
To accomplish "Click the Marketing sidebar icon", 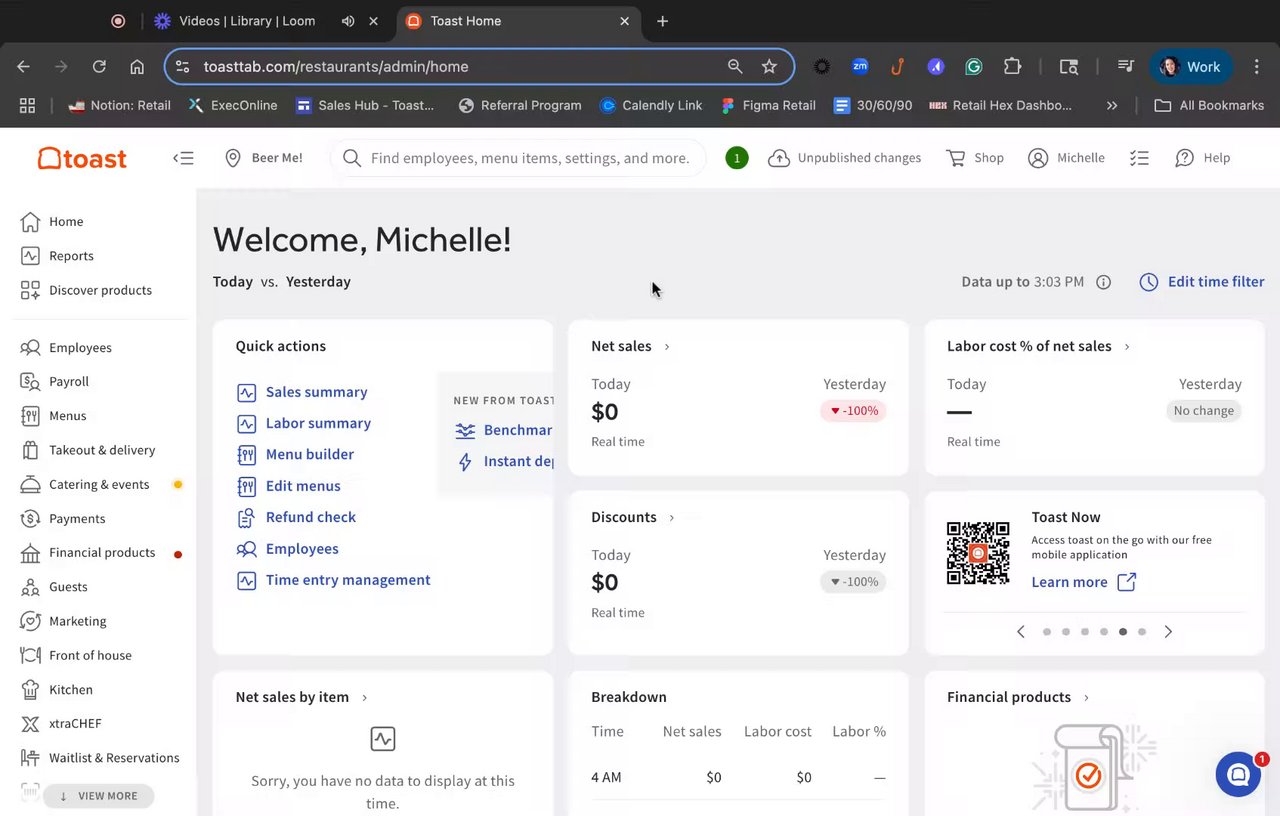I will (x=30, y=621).
